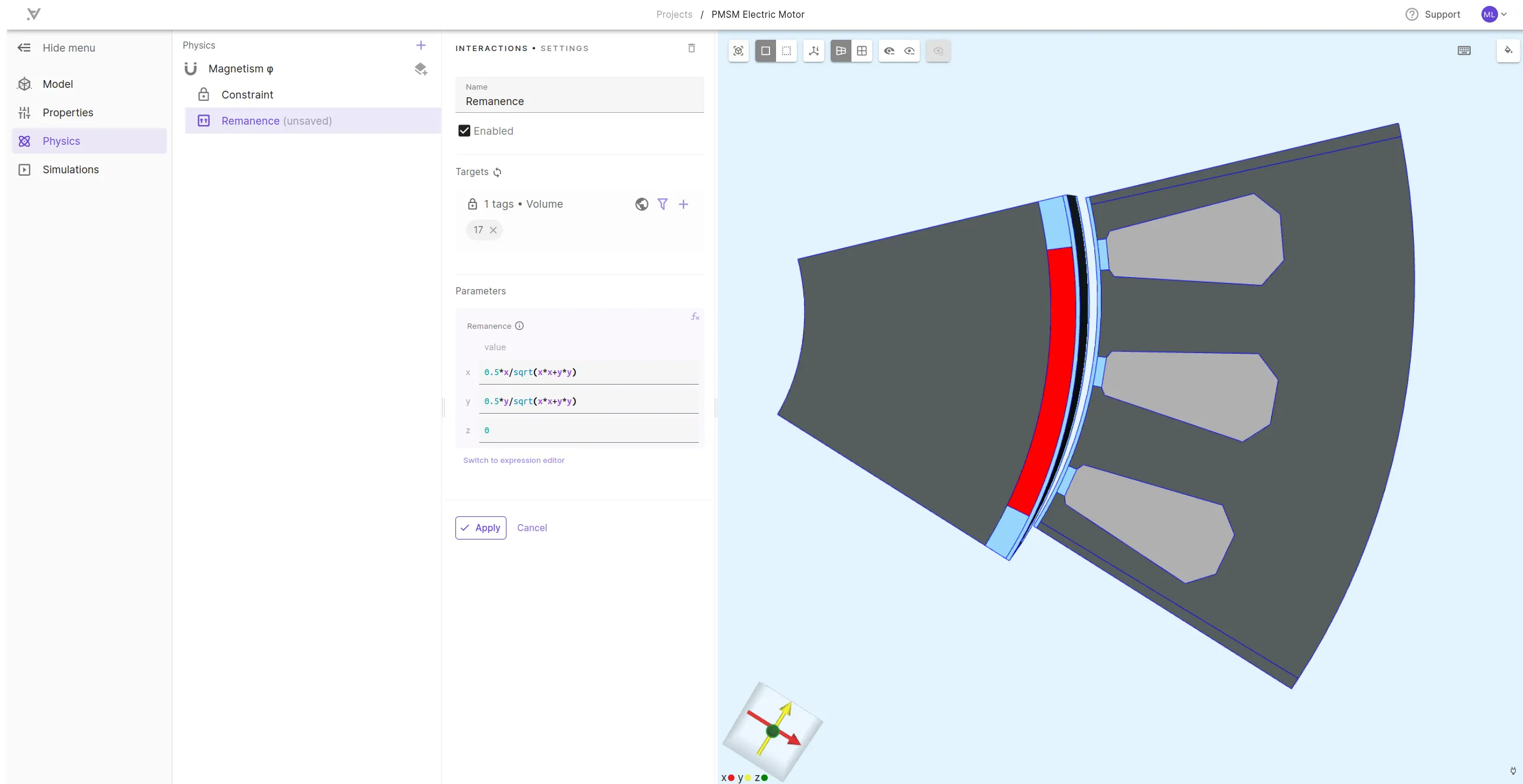This screenshot has height=784, width=1523.
Task: Click the outlined eye visibility icon
Action: pos(910,51)
